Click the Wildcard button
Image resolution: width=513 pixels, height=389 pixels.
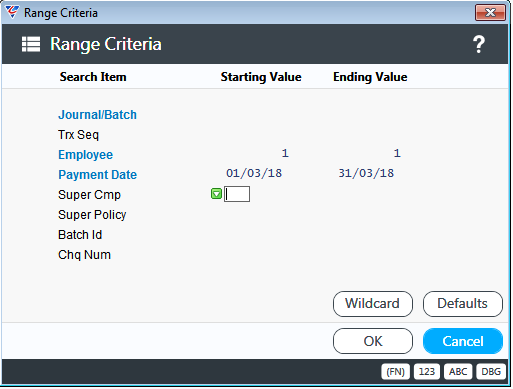click(373, 304)
